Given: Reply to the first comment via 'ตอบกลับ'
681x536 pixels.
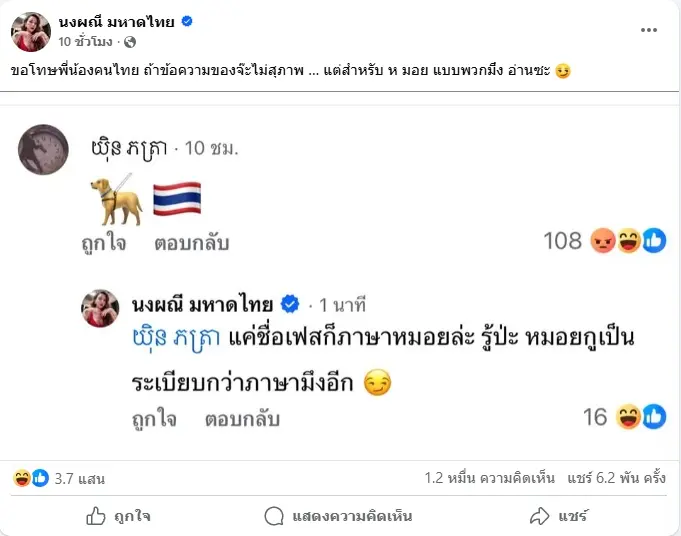Looking at the screenshot, I should click(x=191, y=242).
